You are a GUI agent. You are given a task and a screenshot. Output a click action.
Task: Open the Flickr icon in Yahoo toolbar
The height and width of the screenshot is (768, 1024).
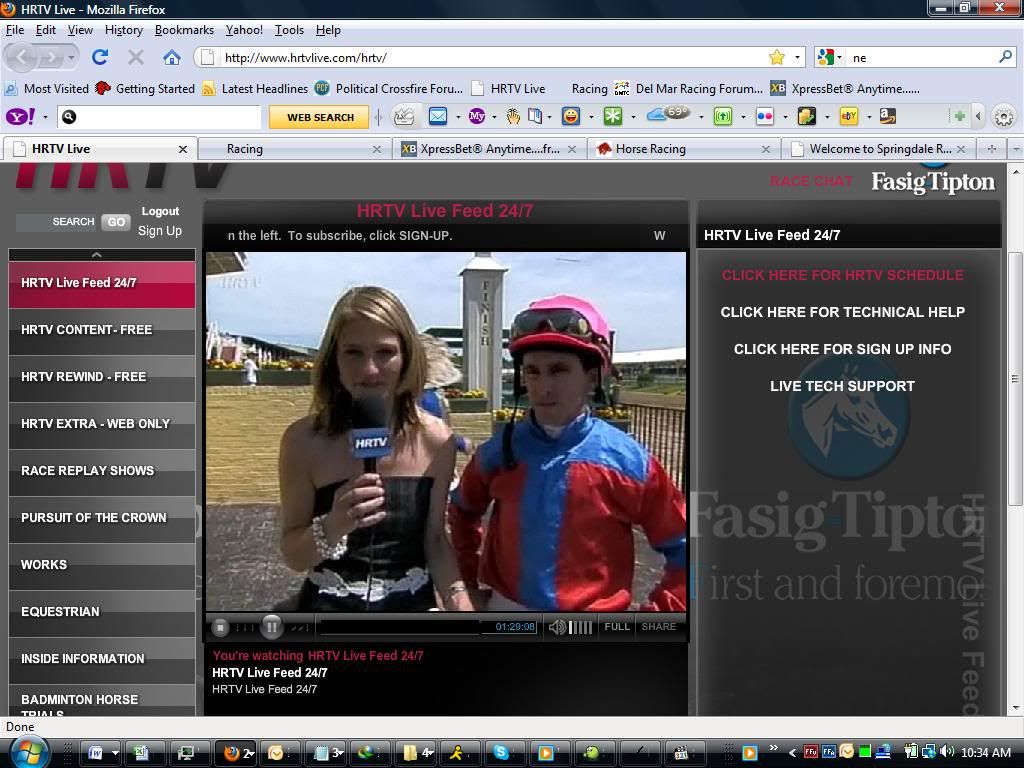764,116
